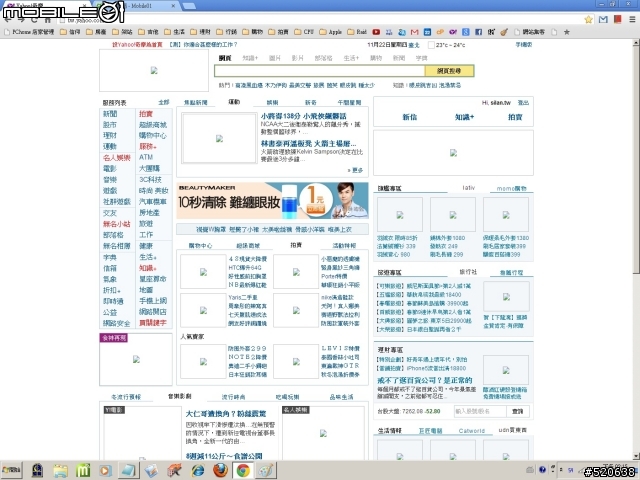Open the Root bookmarks folder
The image size is (640, 480).
358,32
